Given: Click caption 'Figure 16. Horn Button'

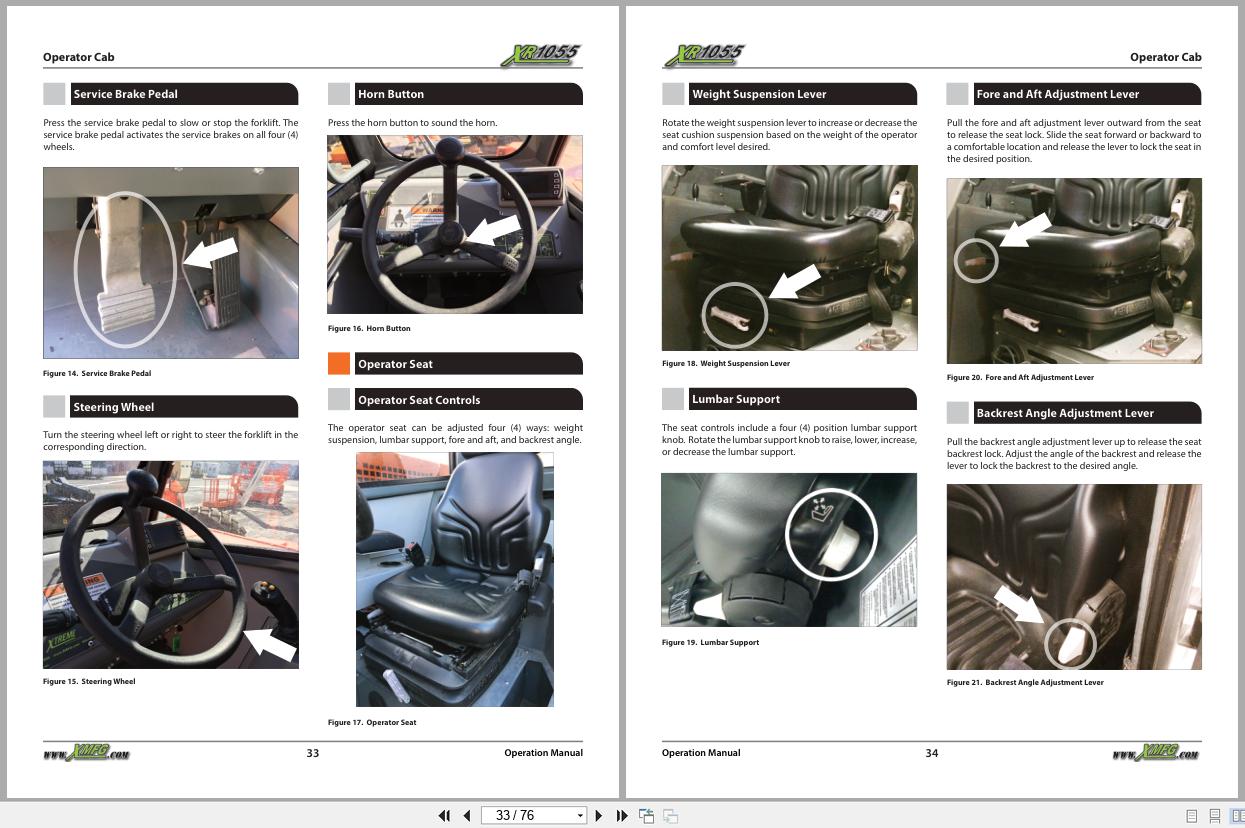Looking at the screenshot, I should pyautogui.click(x=369, y=328).
